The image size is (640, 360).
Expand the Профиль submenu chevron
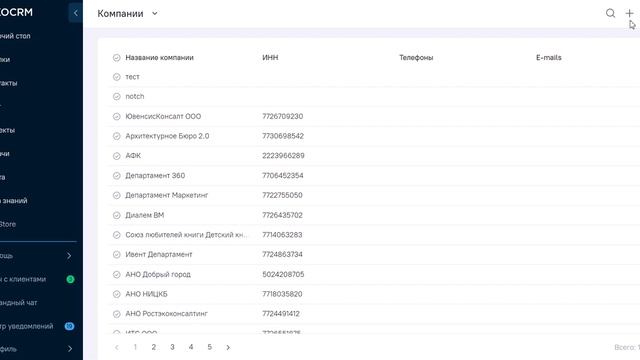pyautogui.click(x=70, y=349)
